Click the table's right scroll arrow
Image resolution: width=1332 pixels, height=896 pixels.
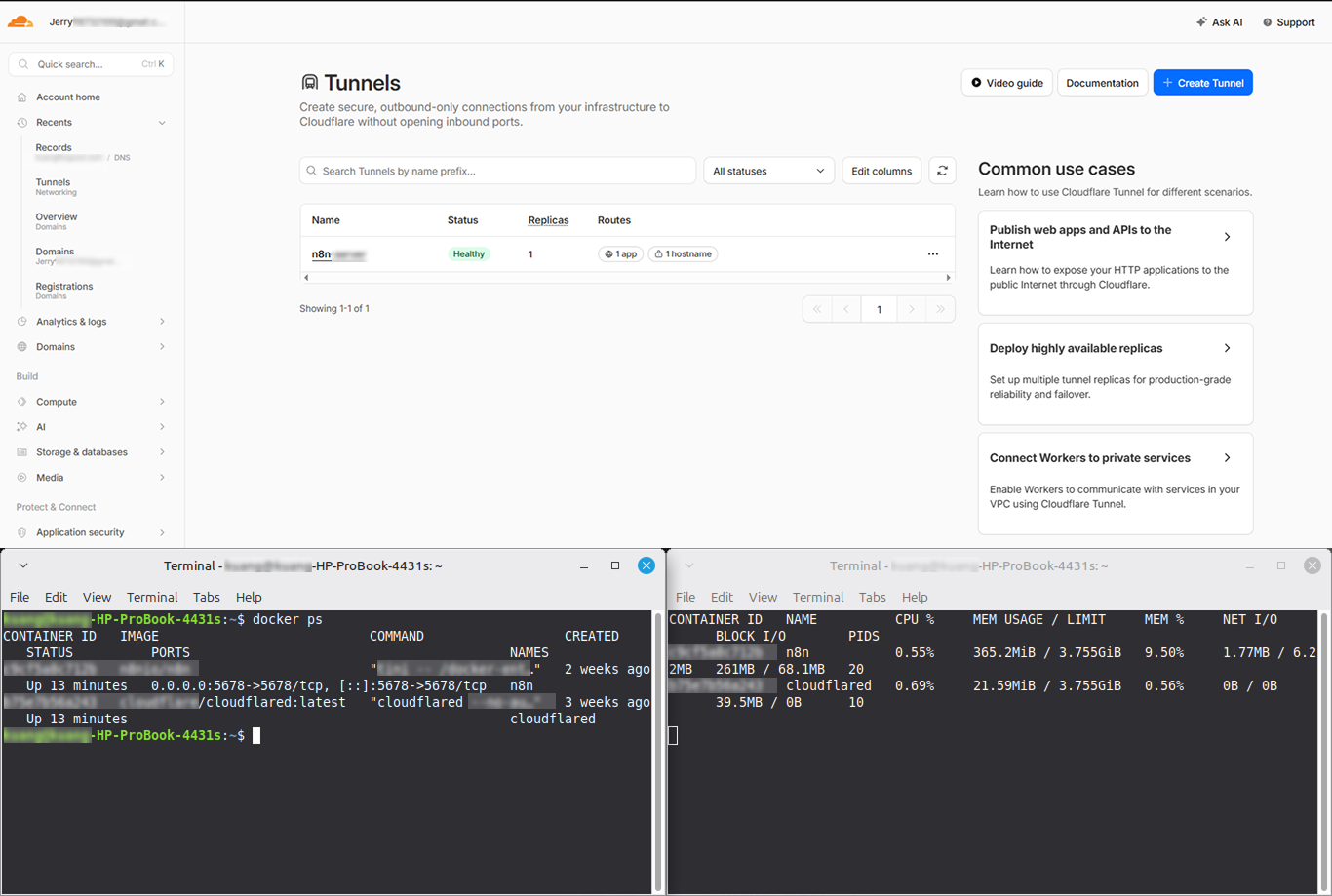click(948, 278)
